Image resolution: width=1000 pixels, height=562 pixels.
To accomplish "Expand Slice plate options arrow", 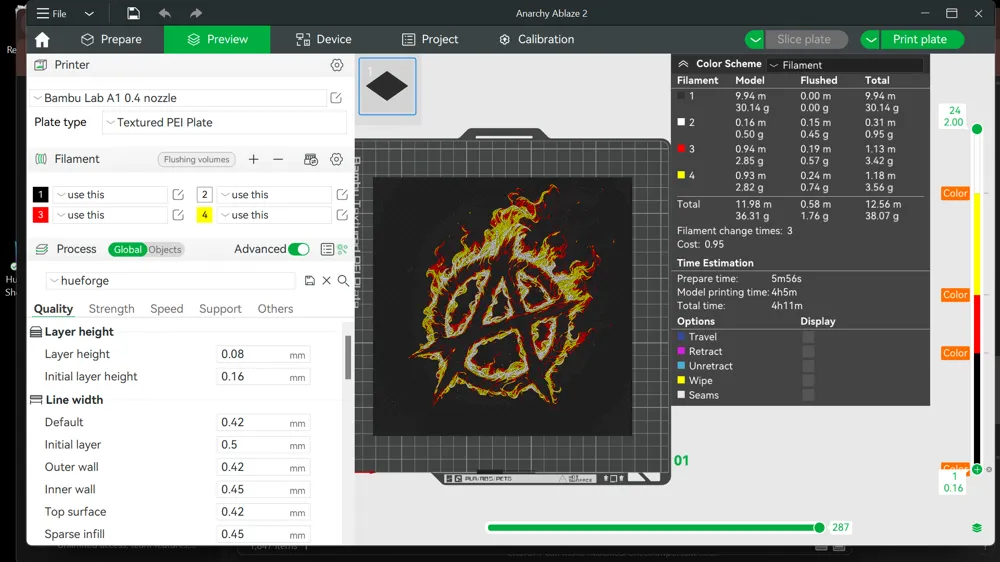I will (755, 40).
